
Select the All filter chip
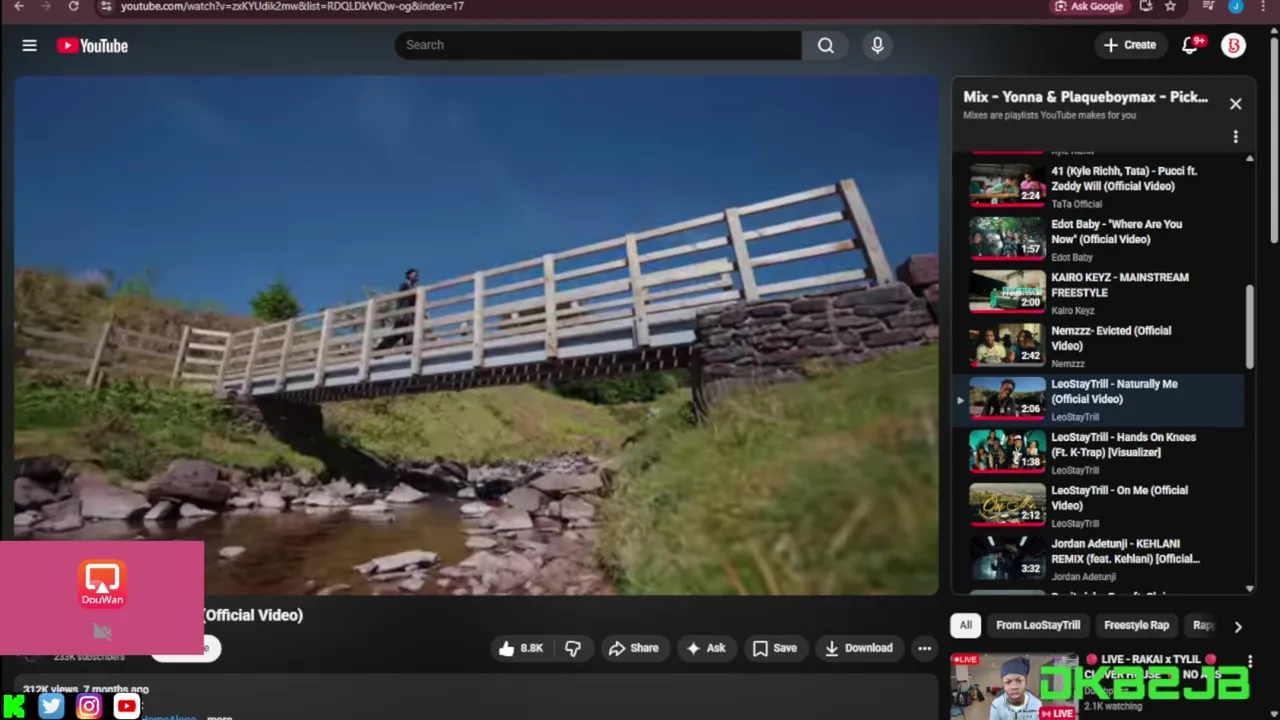tap(966, 625)
